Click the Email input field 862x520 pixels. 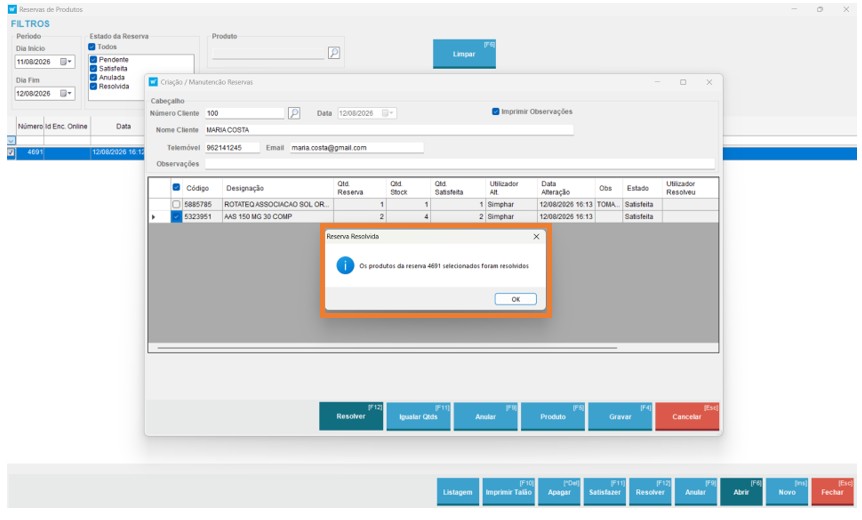(x=356, y=147)
